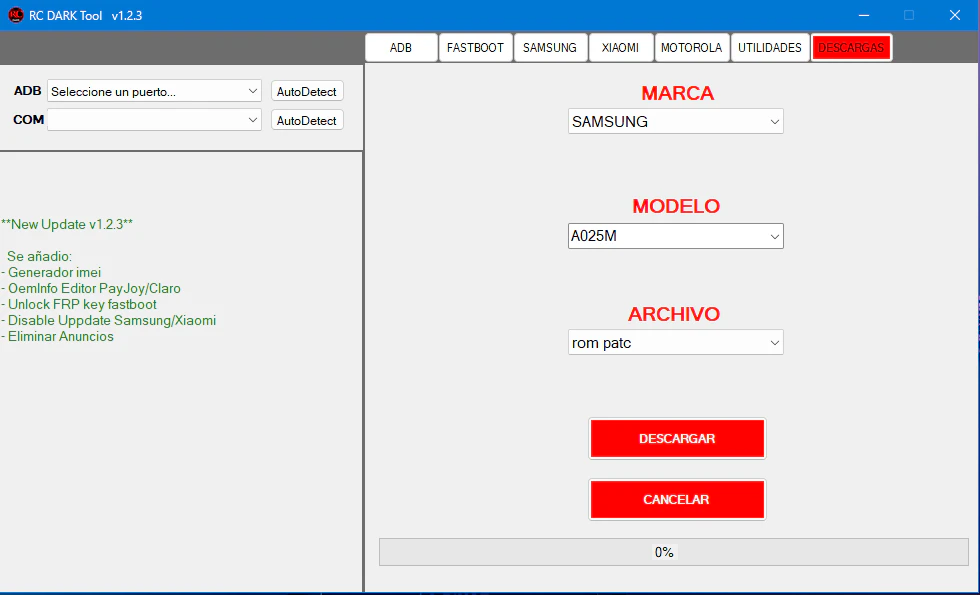The width and height of the screenshot is (980, 595).
Task: Click the '- Eliminar Anuncios' log entry
Action: pos(58,336)
